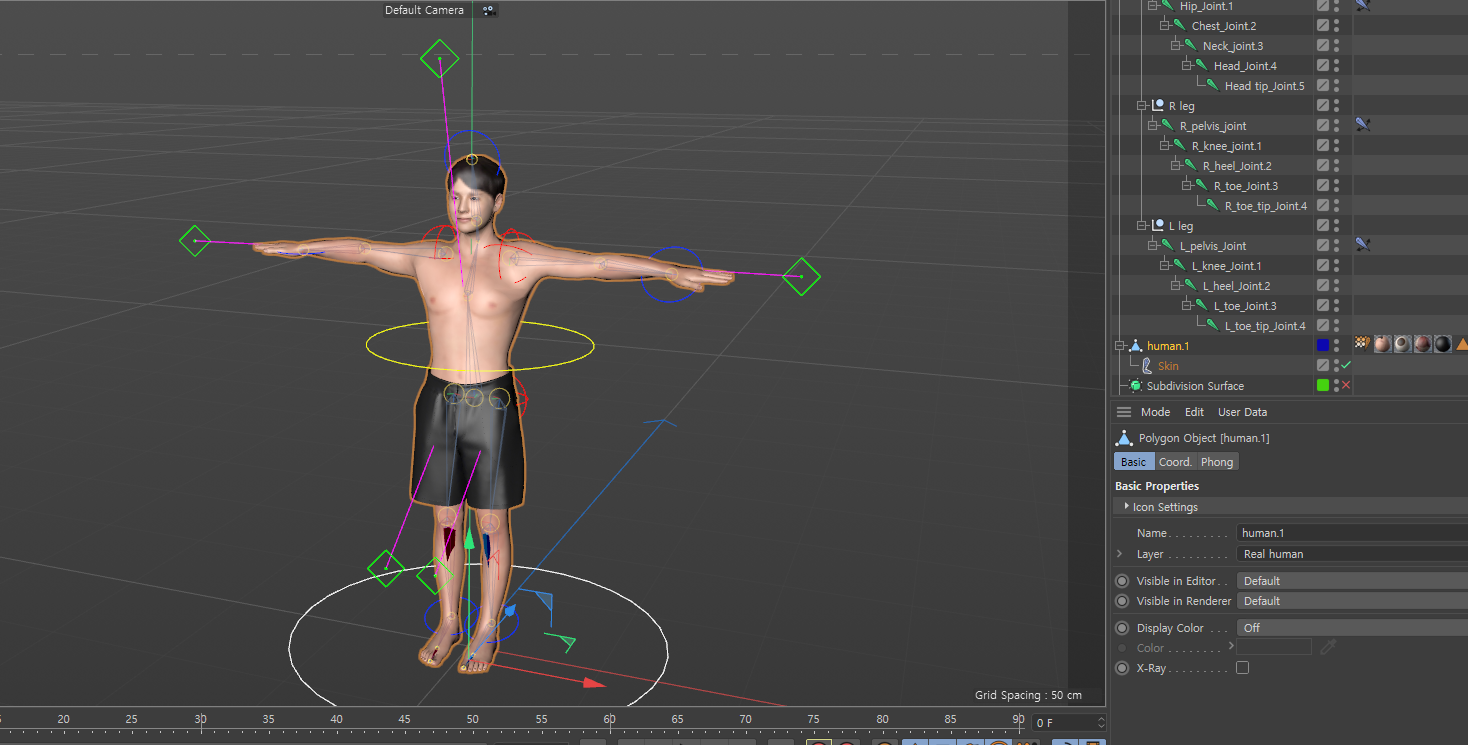Click the Skin deformer icon
1468x745 pixels.
[1146, 366]
